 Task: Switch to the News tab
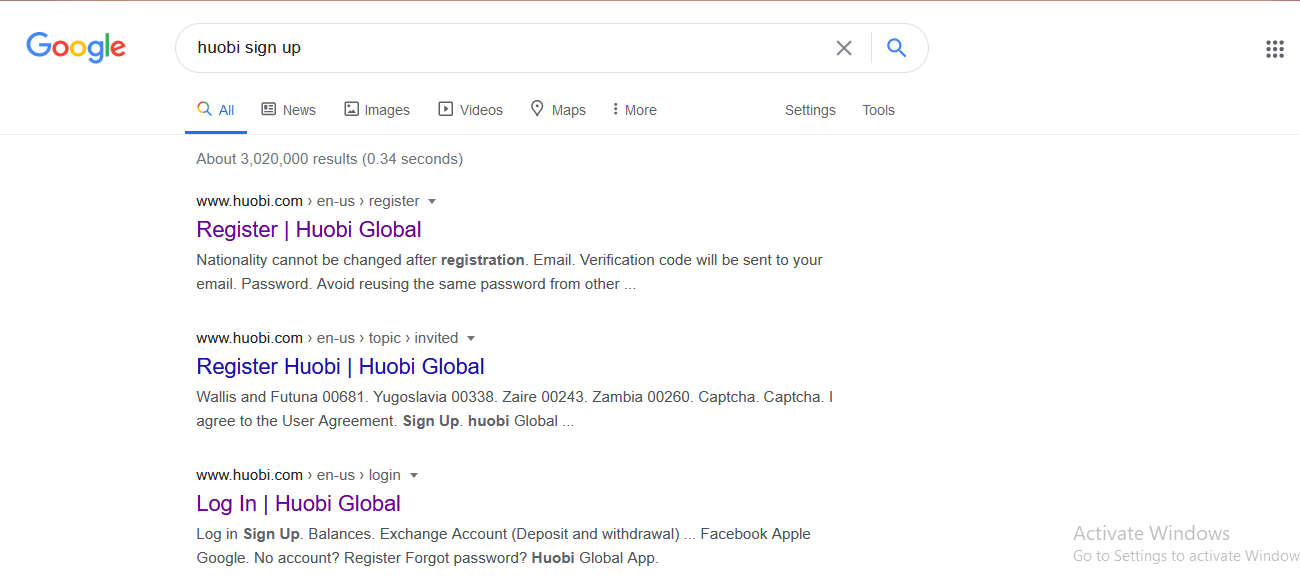[289, 110]
